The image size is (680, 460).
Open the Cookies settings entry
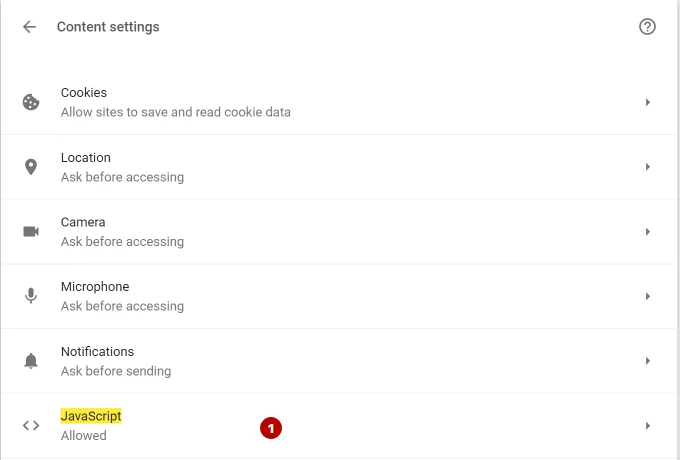pyautogui.click(x=339, y=102)
